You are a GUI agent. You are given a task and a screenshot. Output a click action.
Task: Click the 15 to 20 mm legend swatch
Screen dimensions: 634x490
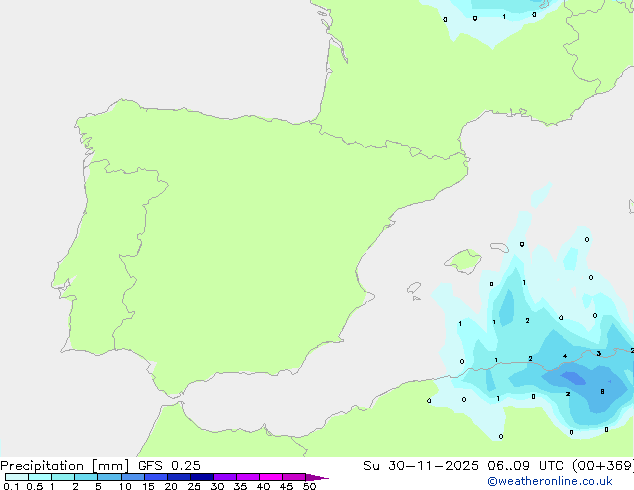pos(156,477)
